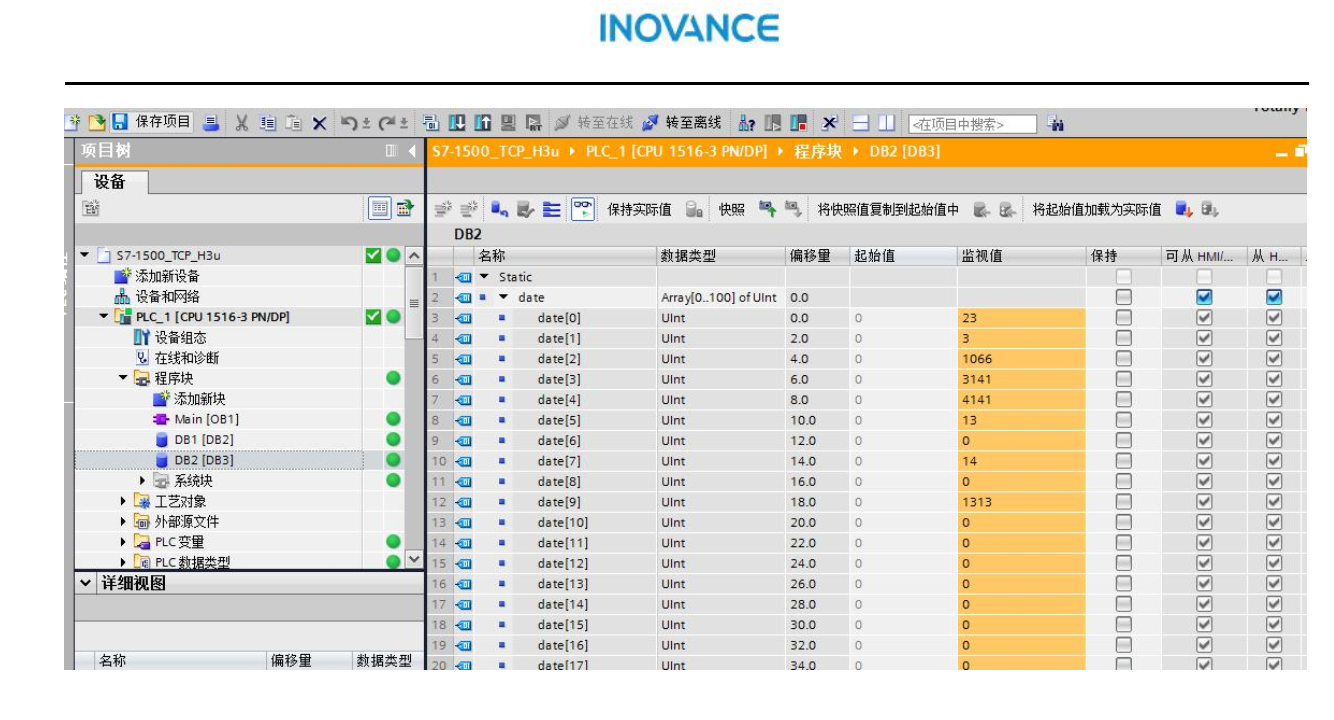
Task: Create a new project via toolbar icon
Action: 72,122
